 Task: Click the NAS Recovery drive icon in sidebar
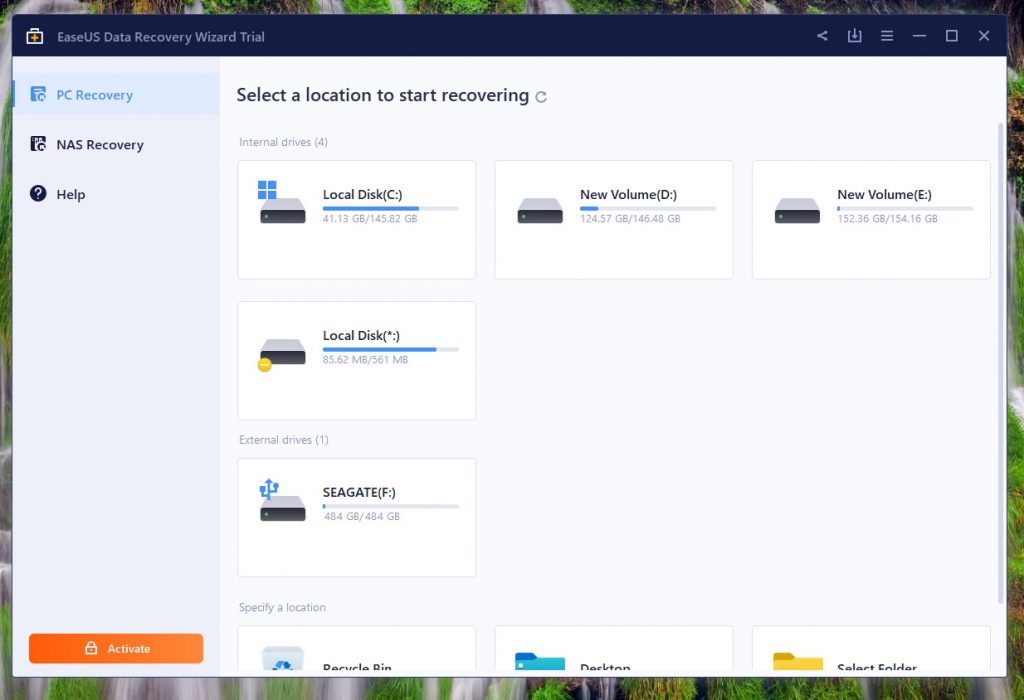[40, 144]
